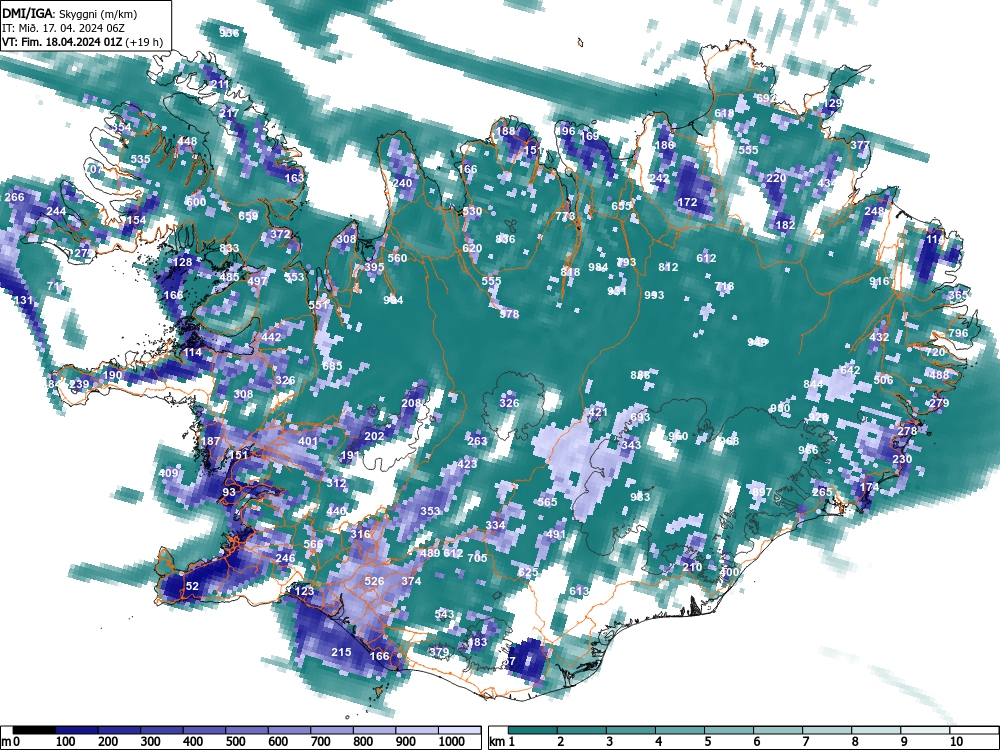
Task: Click the legend label '700' in the m scale
Action: [x=321, y=742]
